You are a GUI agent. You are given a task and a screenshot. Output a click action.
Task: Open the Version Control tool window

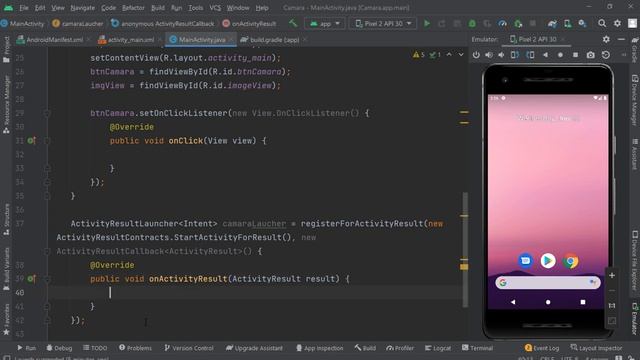[189, 348]
